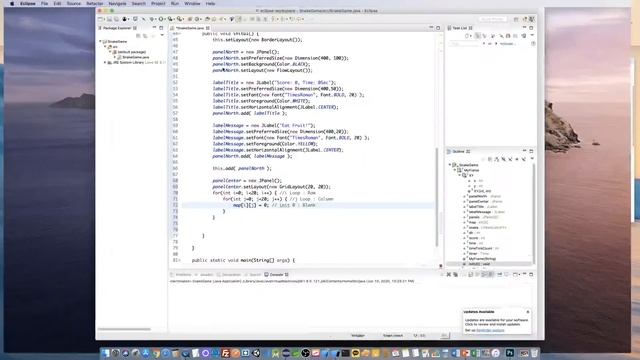Screen dimensions: 640x360
Task: Select the Package Explorer tab
Action: click(117, 28)
